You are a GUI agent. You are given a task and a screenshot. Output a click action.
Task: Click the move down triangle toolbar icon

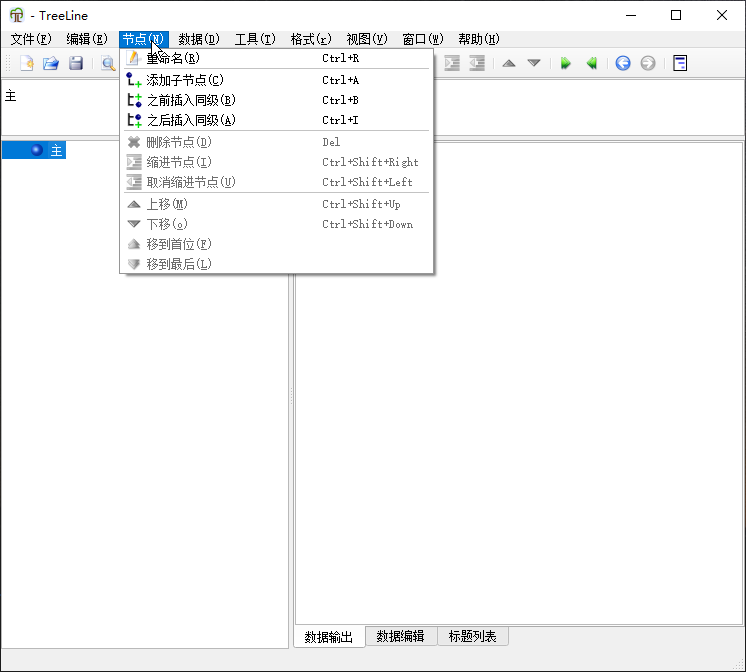tap(534, 63)
